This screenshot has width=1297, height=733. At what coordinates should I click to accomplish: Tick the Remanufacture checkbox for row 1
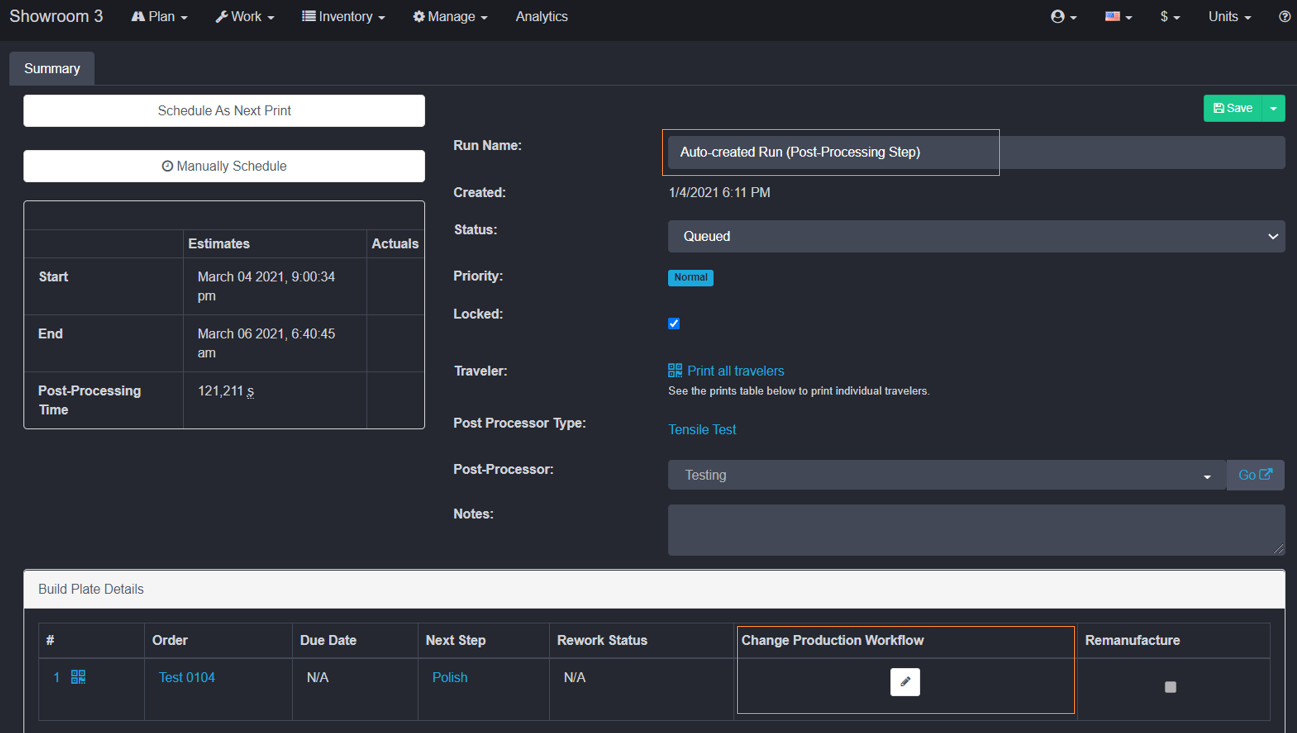pos(1170,687)
